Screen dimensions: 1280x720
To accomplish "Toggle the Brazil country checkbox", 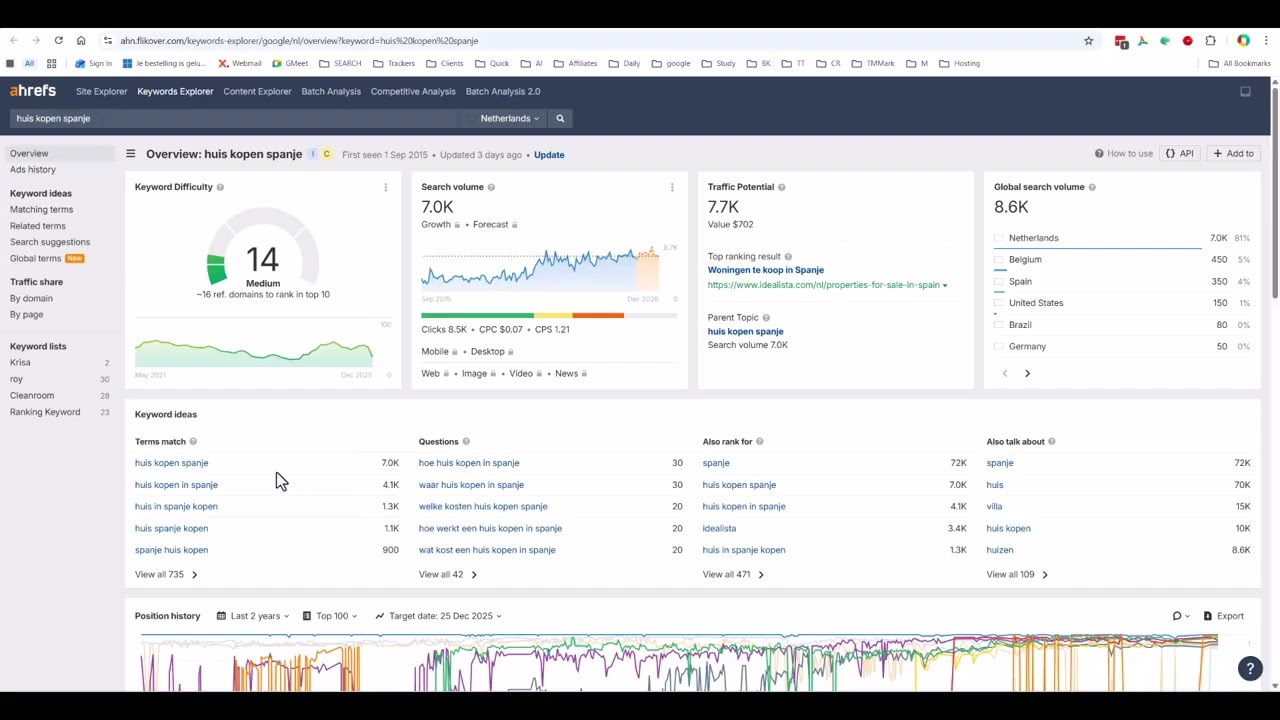I will [998, 325].
